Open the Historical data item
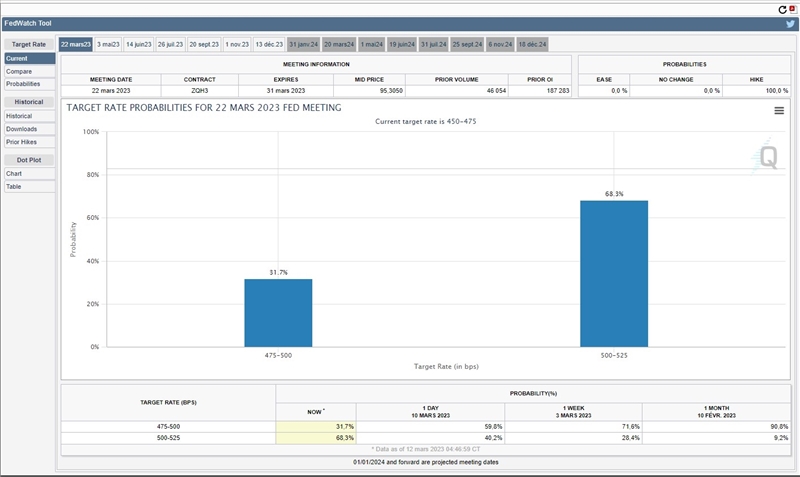Screen dimensions: 800x477 [20, 116]
